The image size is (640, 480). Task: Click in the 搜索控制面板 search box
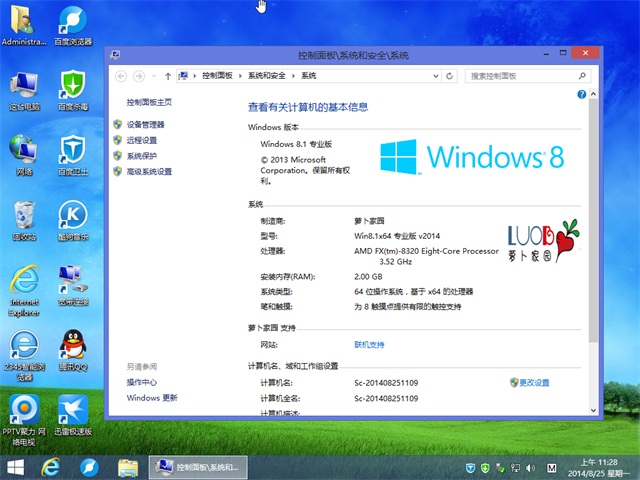pyautogui.click(x=520, y=75)
